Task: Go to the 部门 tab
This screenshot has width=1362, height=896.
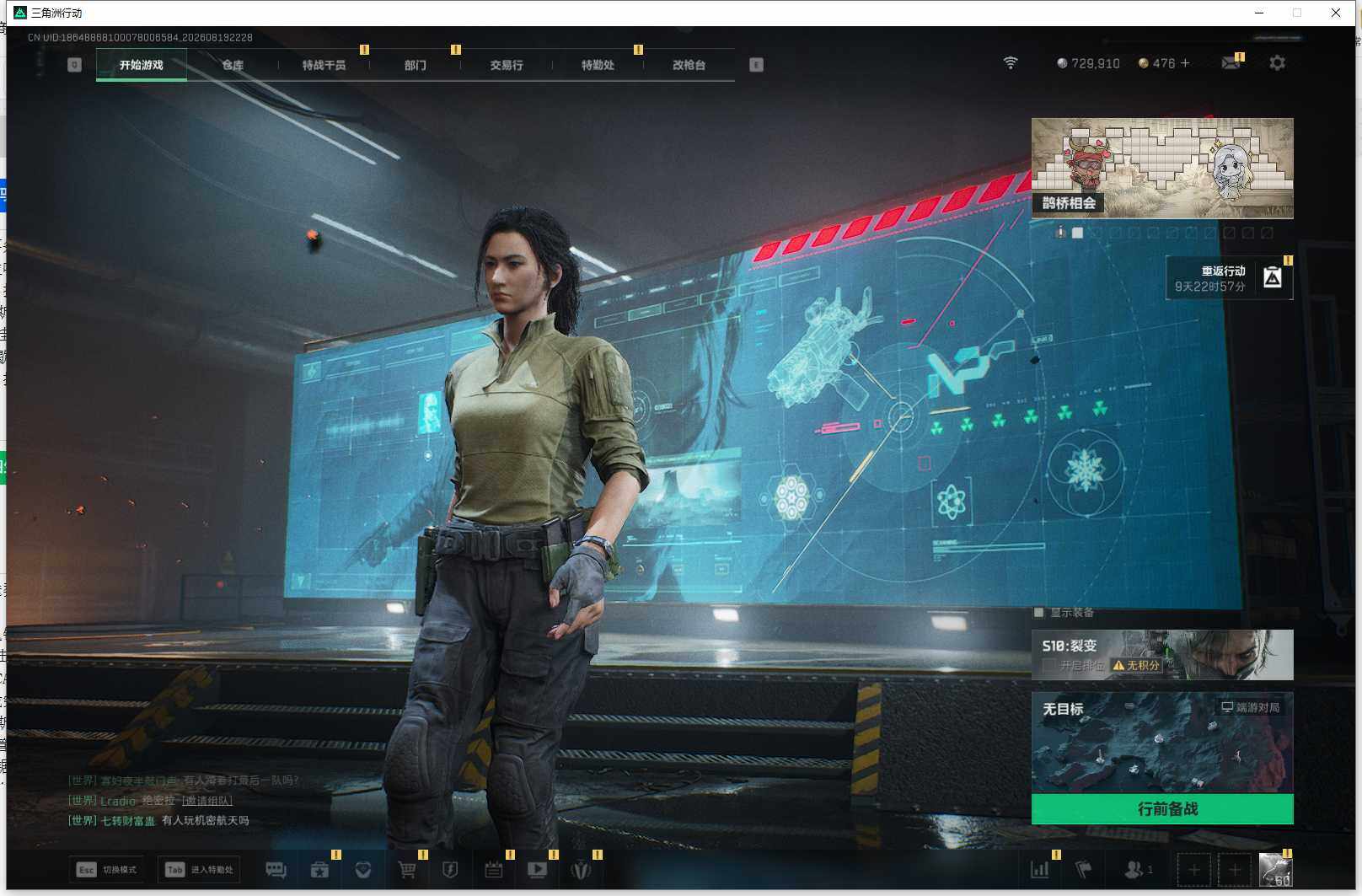Action: [x=415, y=65]
